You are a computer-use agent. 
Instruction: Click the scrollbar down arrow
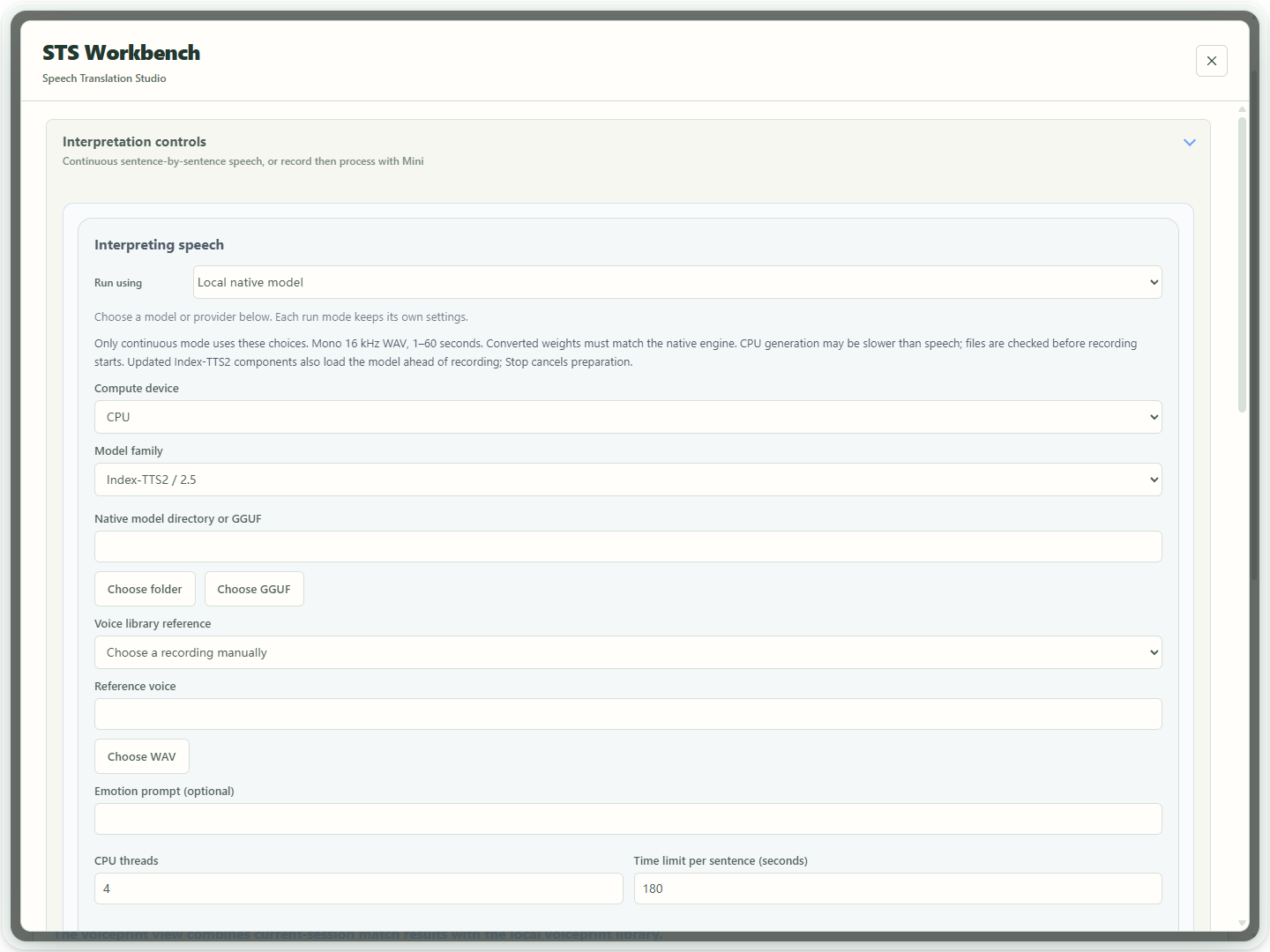click(x=1242, y=924)
